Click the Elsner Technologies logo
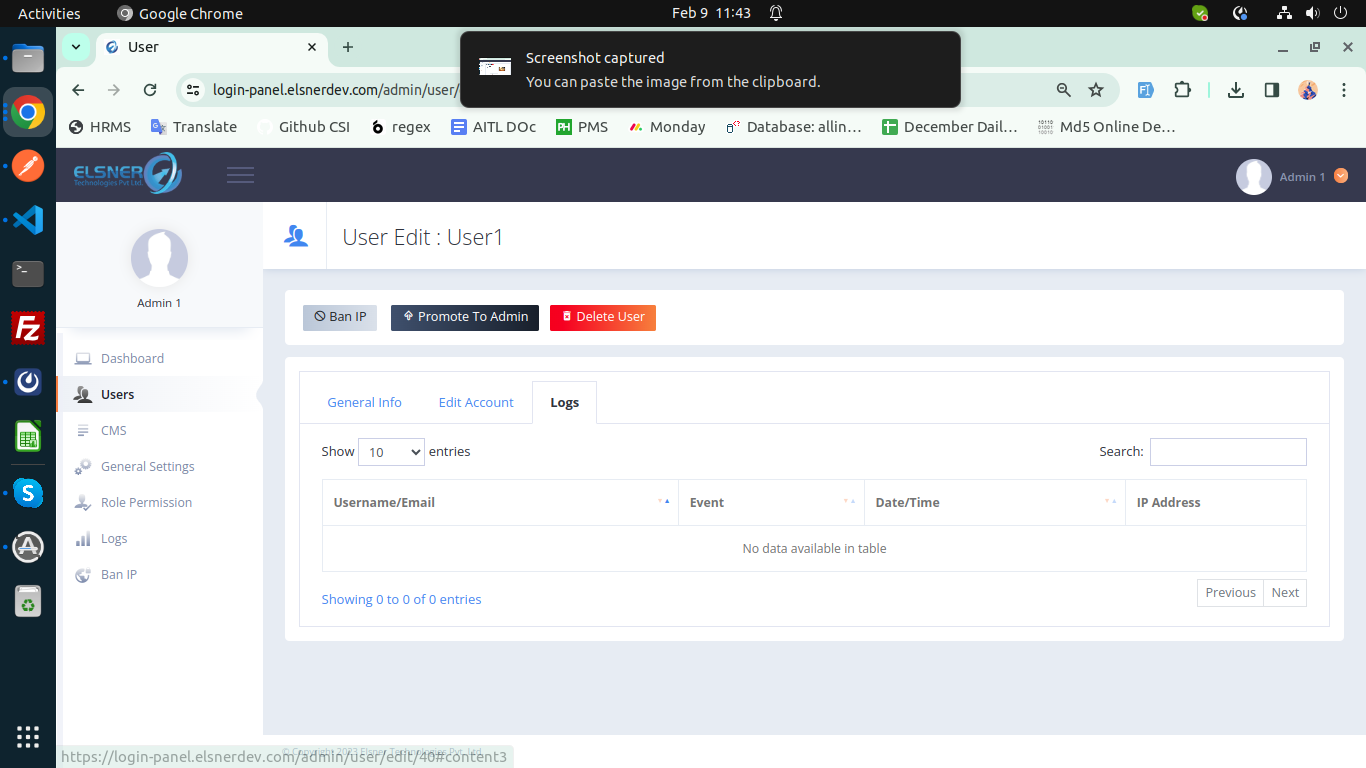The width and height of the screenshot is (1366, 768). [x=125, y=173]
